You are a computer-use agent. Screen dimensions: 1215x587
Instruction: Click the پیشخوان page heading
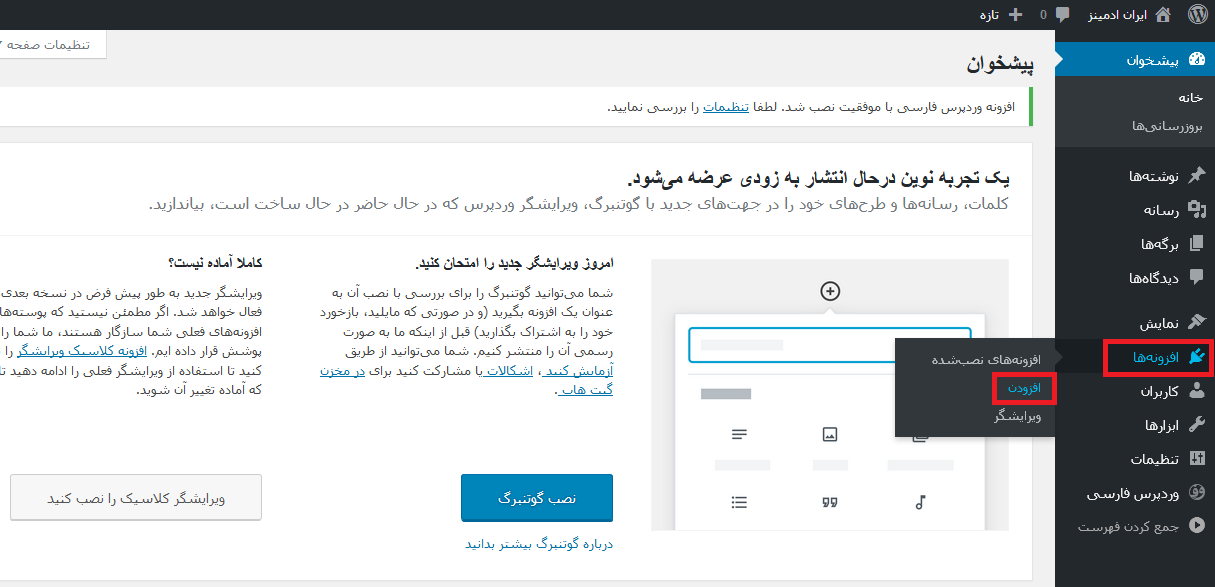[x=1000, y=65]
